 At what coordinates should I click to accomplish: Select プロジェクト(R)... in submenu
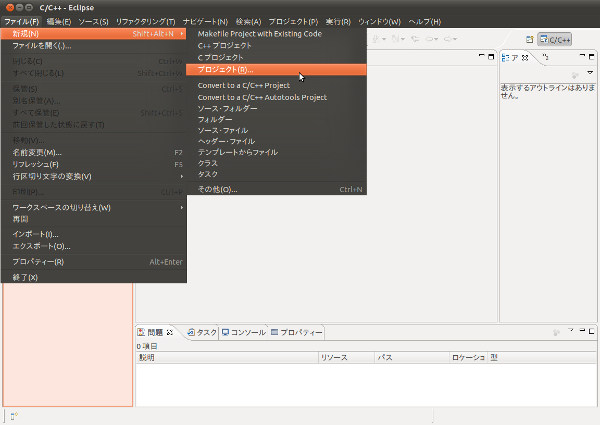pos(276,70)
